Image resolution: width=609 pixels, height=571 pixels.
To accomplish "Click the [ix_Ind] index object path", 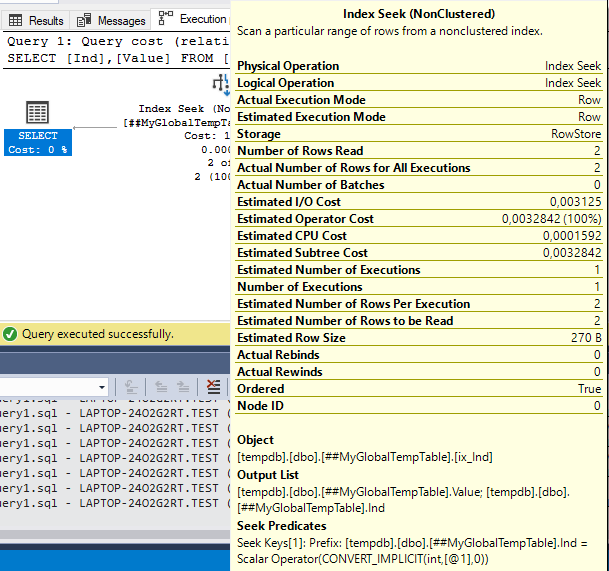I will point(365,457).
